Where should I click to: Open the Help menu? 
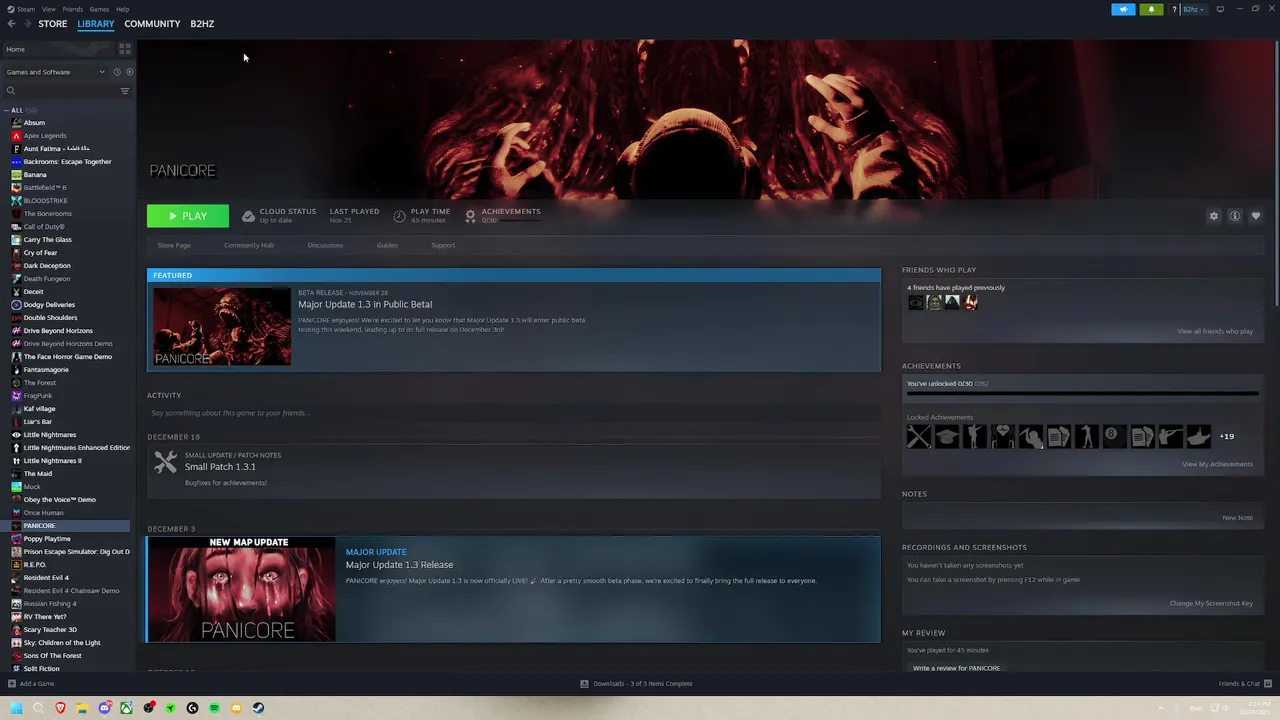pos(122,9)
